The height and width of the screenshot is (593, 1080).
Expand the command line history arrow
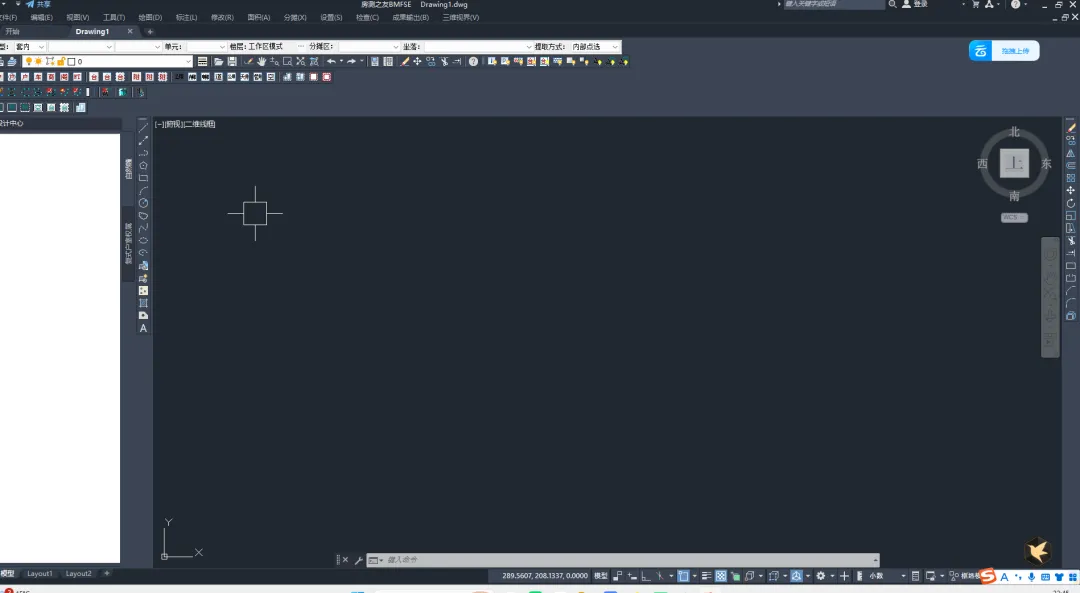pos(875,561)
